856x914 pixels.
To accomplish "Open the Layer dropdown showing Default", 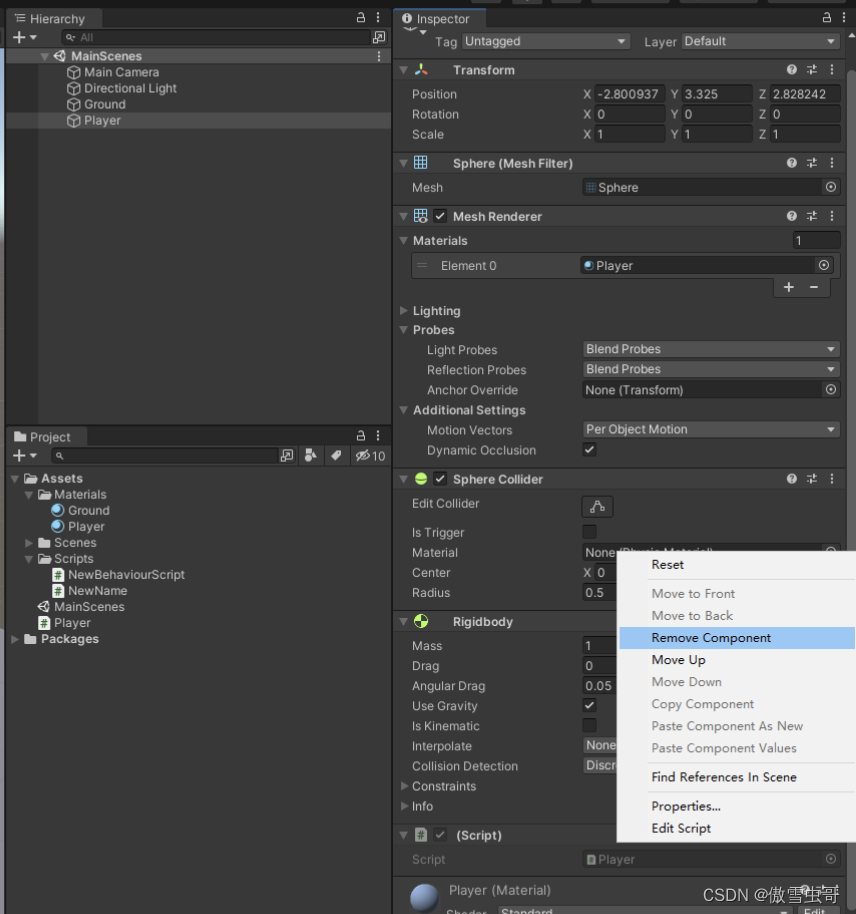I will pos(760,41).
